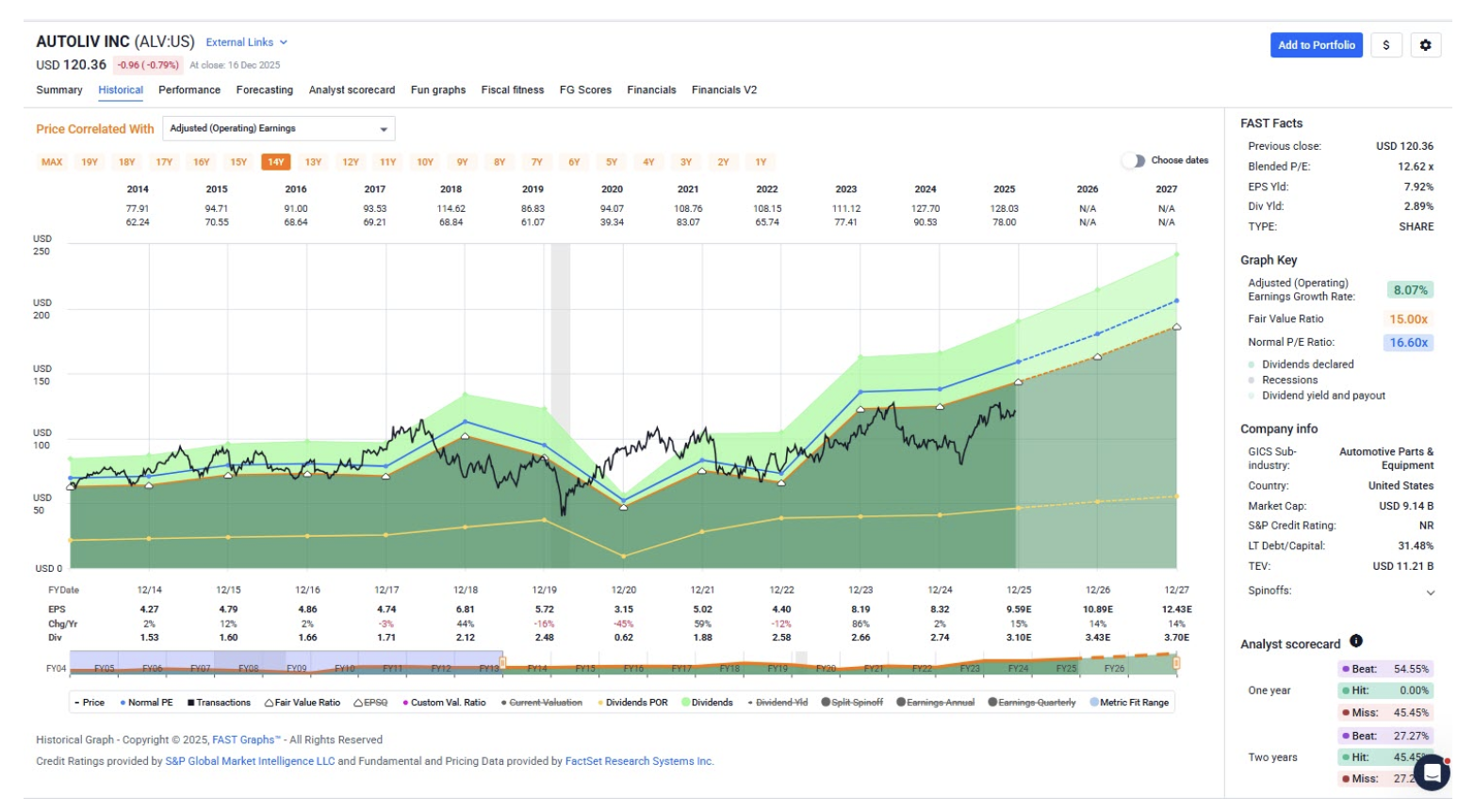Image resolution: width=1474 pixels, height=812 pixels.
Task: Select the 10Y time range button
Action: 425,162
